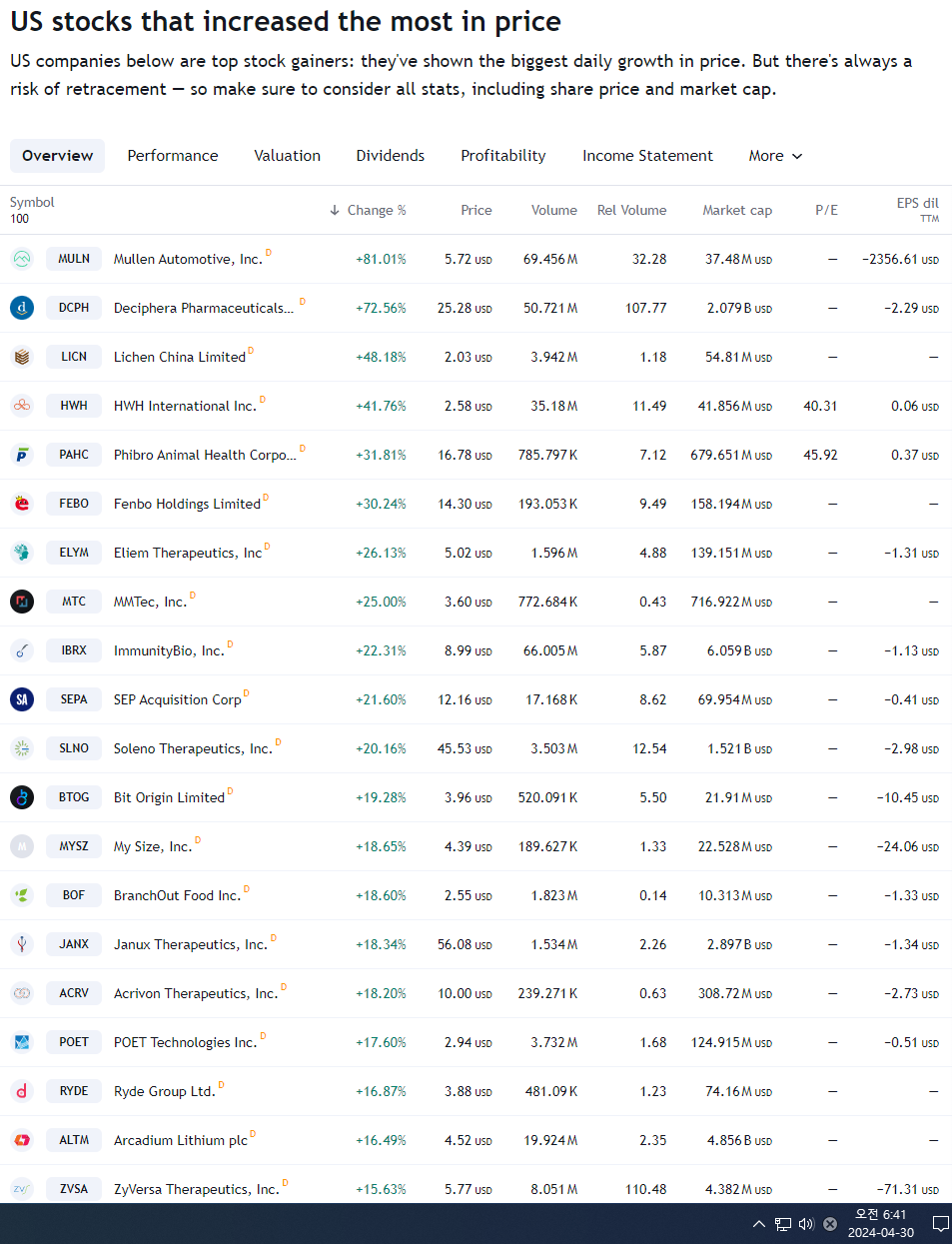
Task: Sort by the Change % column header
Action: pos(368,210)
